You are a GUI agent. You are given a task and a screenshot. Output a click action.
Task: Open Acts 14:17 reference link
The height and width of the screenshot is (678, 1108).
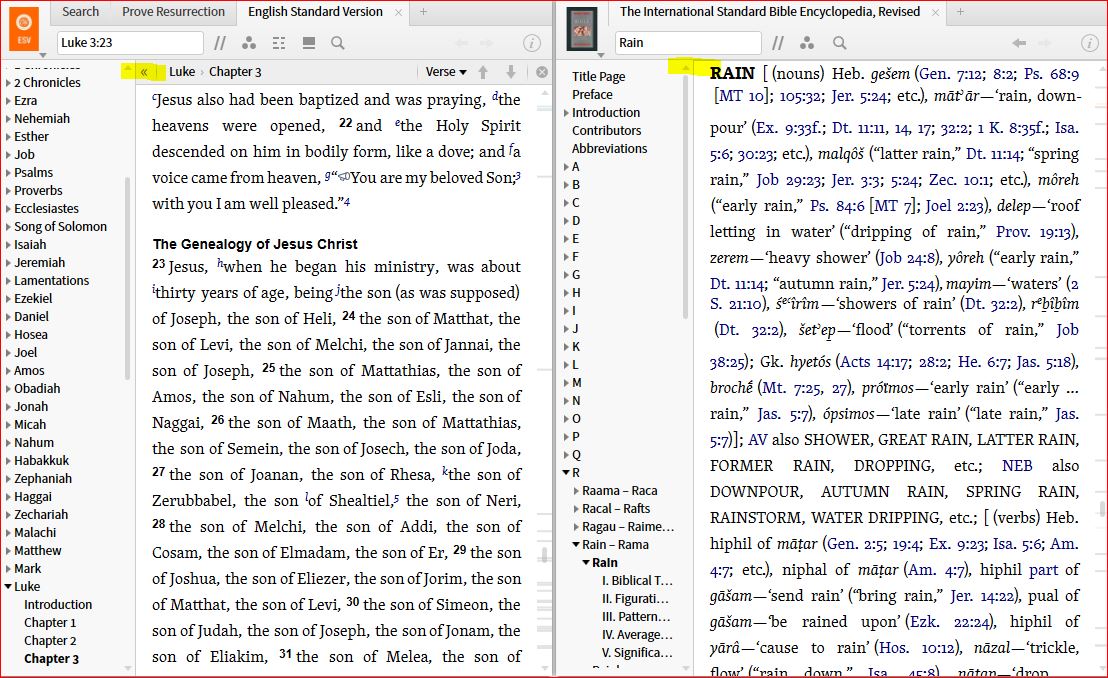(x=873, y=362)
